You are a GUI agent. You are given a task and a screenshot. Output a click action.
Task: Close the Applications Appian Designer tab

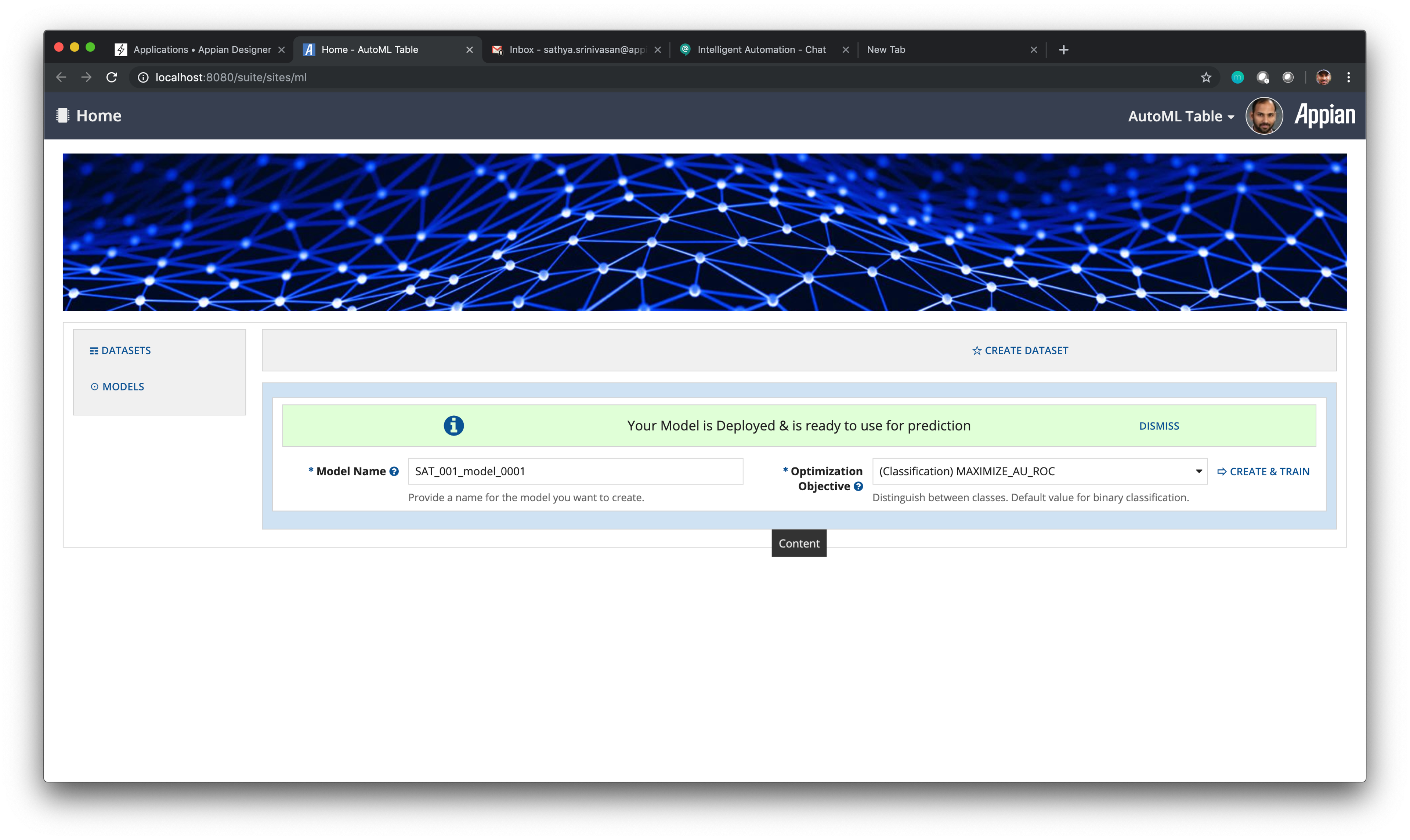click(281, 50)
